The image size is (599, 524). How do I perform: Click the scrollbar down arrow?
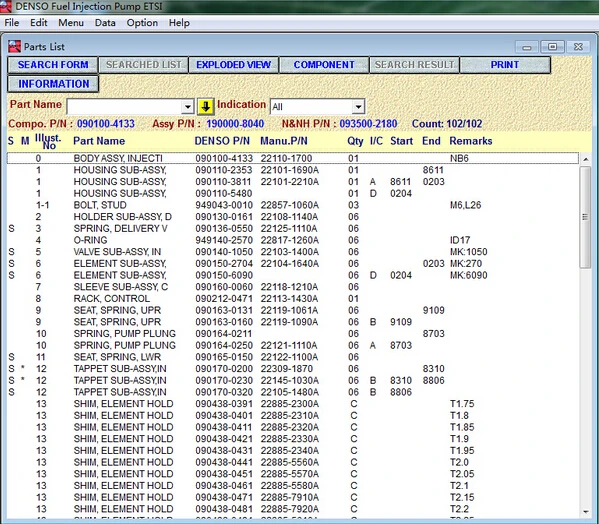click(x=586, y=512)
